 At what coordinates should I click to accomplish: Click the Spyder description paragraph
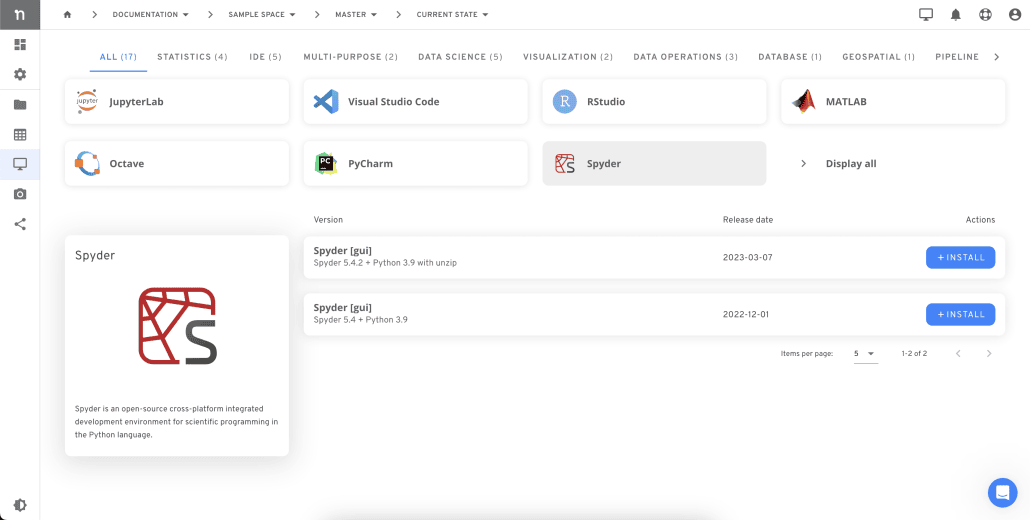point(177,422)
